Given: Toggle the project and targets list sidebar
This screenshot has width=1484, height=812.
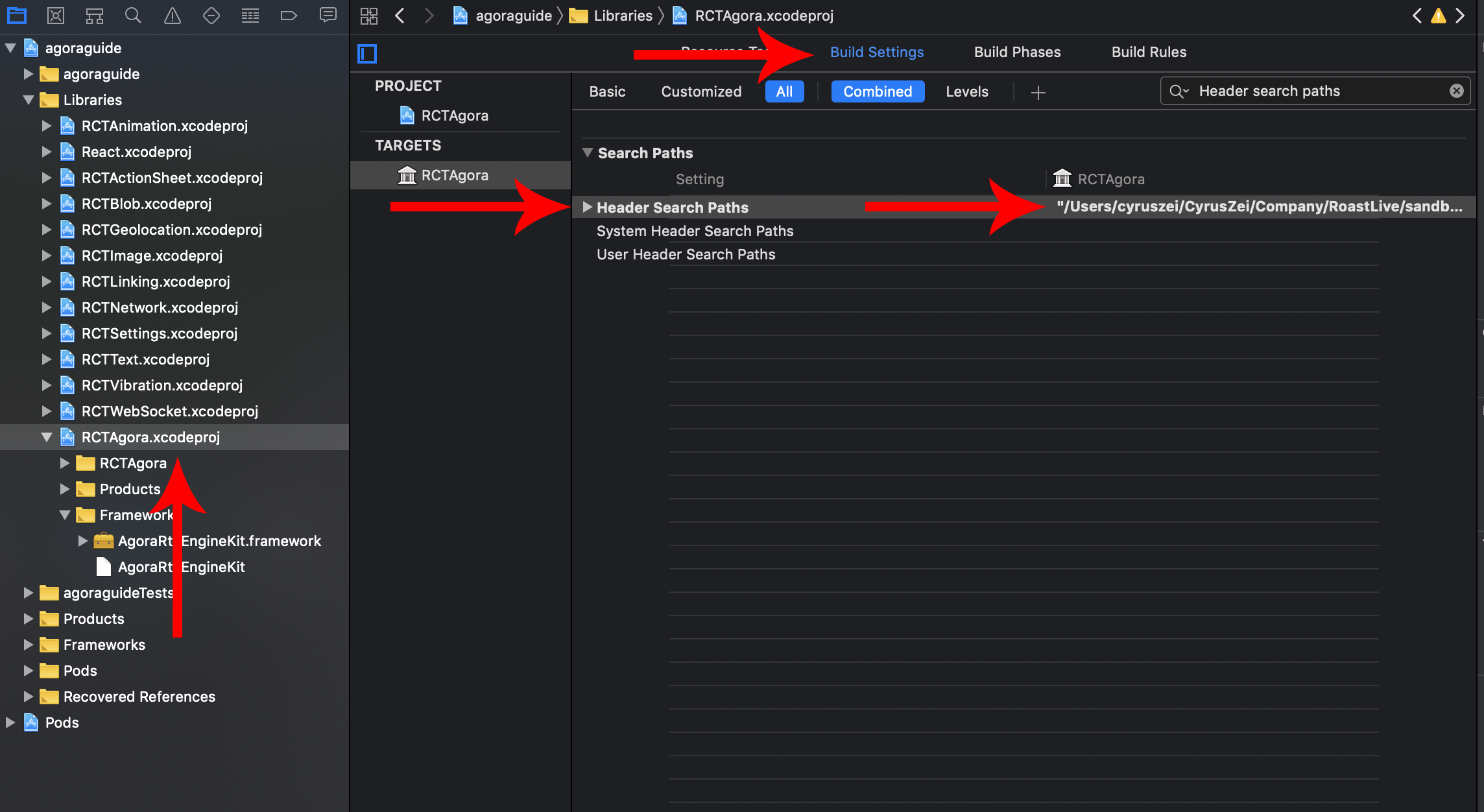Looking at the screenshot, I should pos(367,53).
